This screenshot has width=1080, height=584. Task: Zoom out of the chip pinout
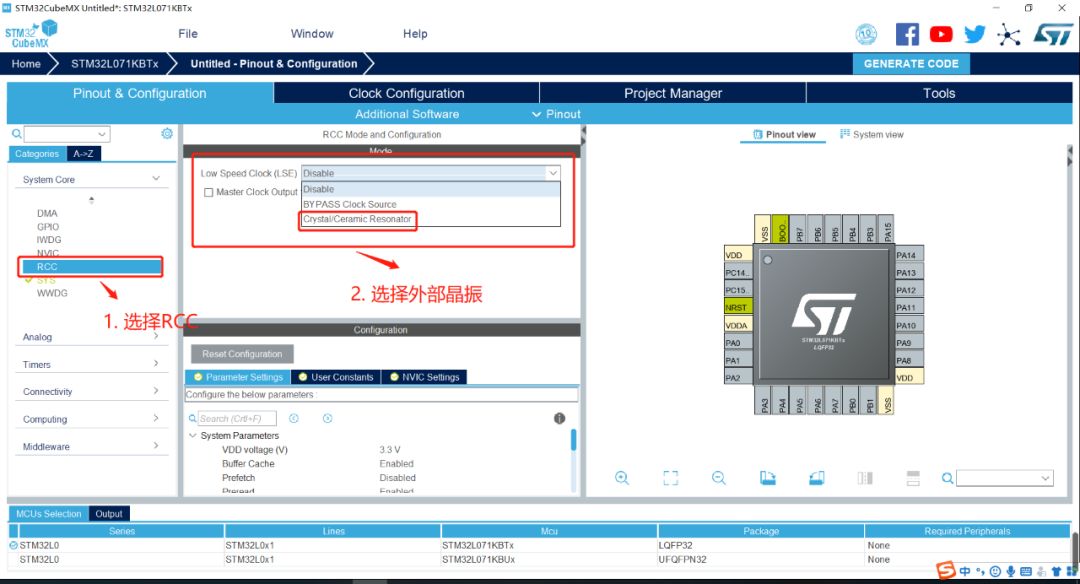point(719,478)
